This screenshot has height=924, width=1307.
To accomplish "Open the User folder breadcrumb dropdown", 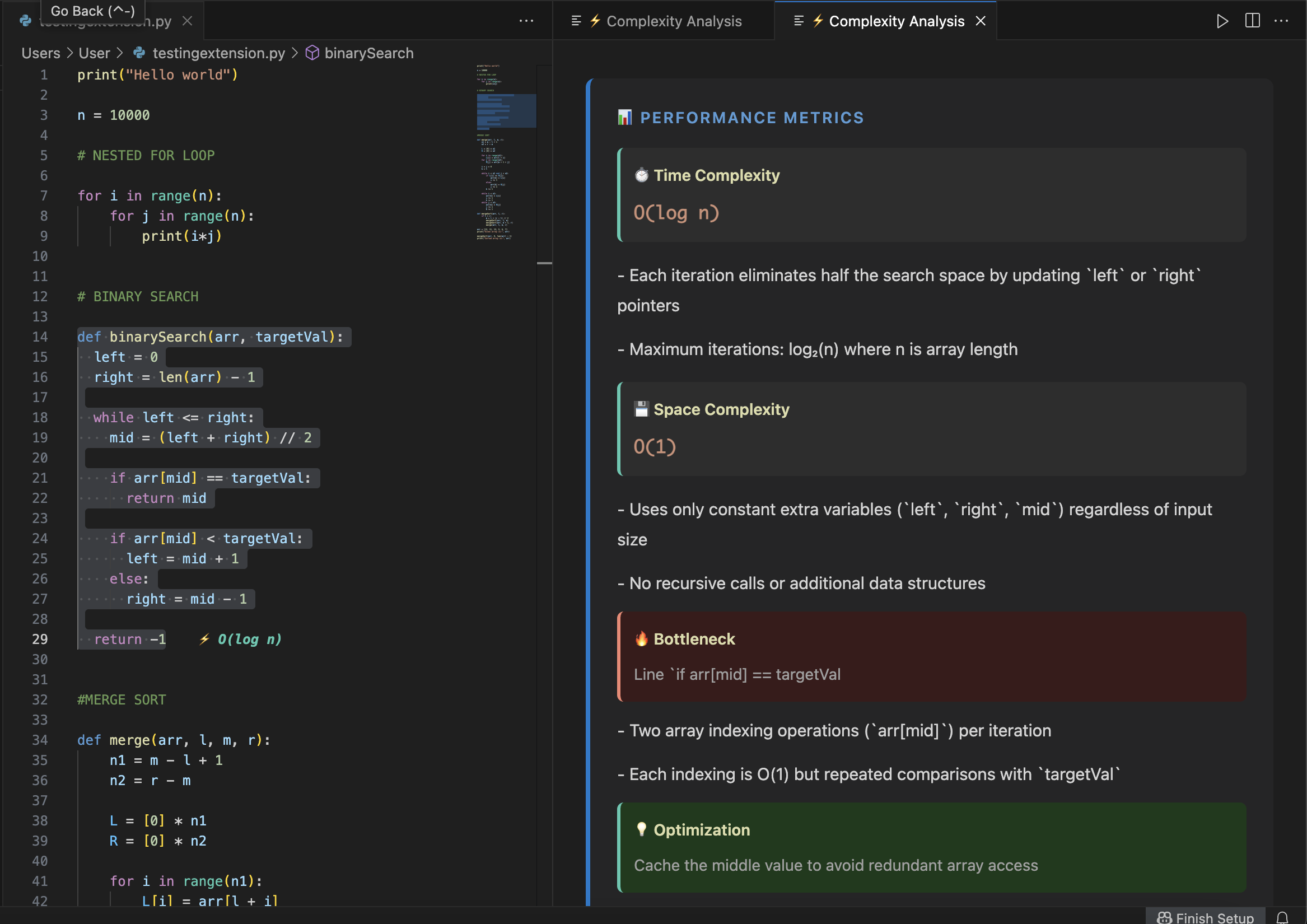I will pyautogui.click(x=94, y=53).
